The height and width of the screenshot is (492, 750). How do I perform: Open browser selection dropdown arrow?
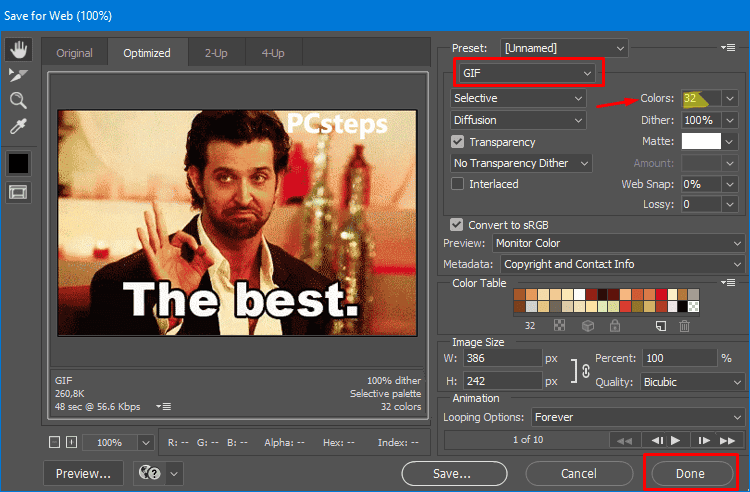pyautogui.click(x=174, y=474)
